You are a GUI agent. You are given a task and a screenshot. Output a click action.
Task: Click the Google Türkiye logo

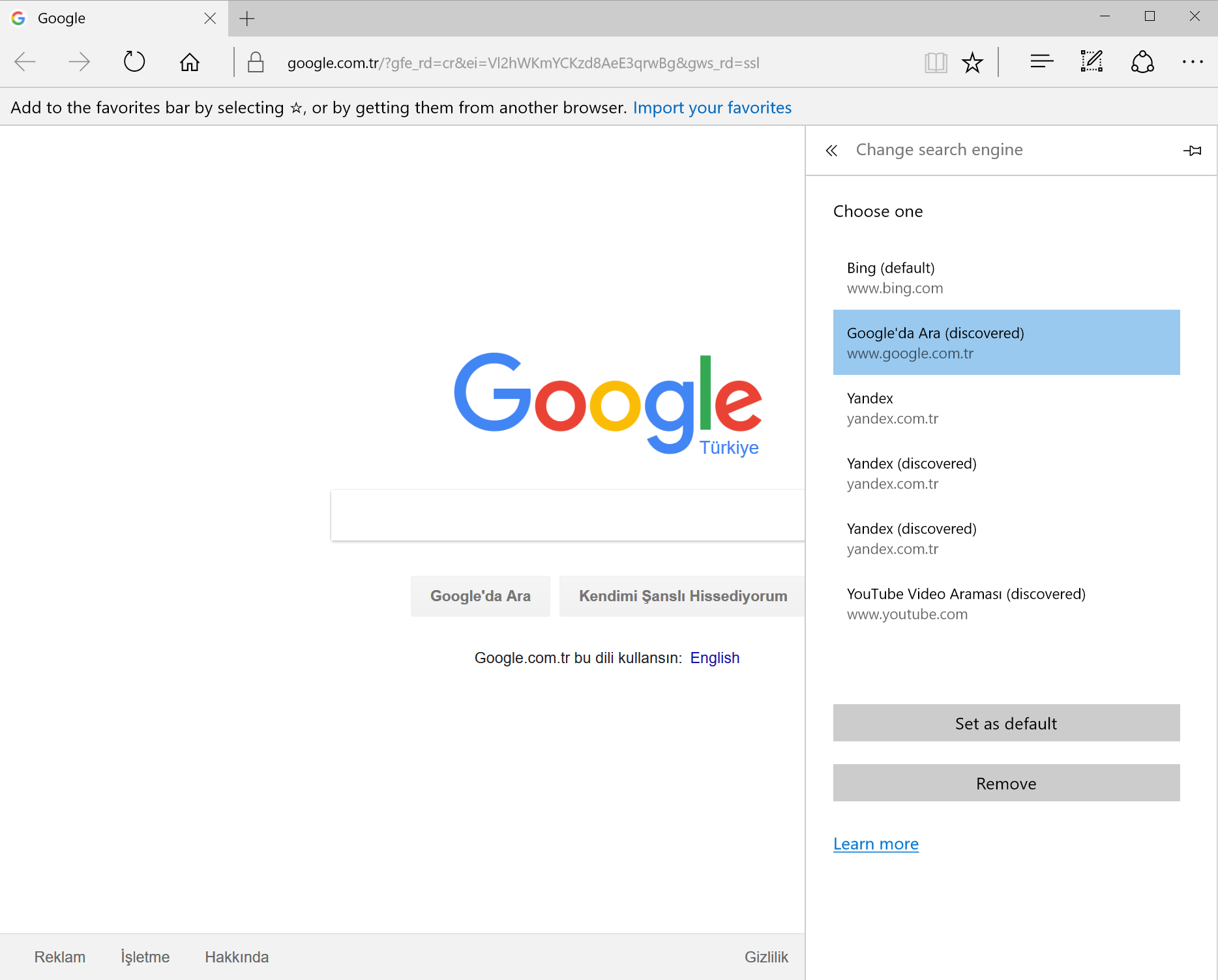click(608, 405)
